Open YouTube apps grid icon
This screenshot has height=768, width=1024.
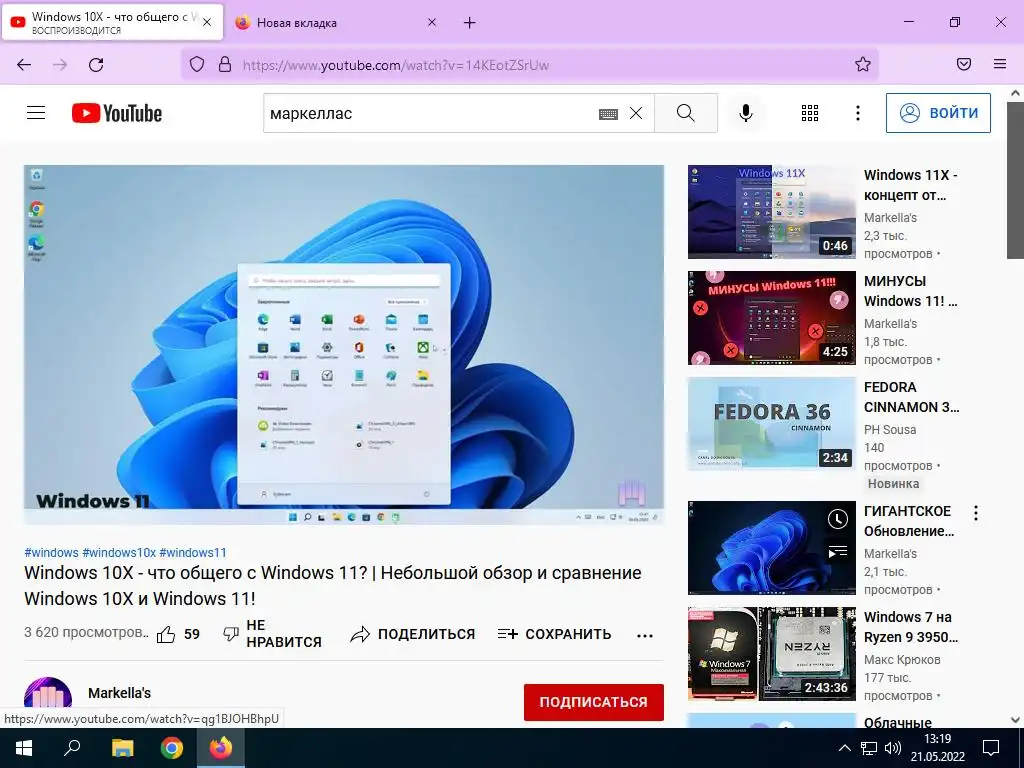(810, 113)
